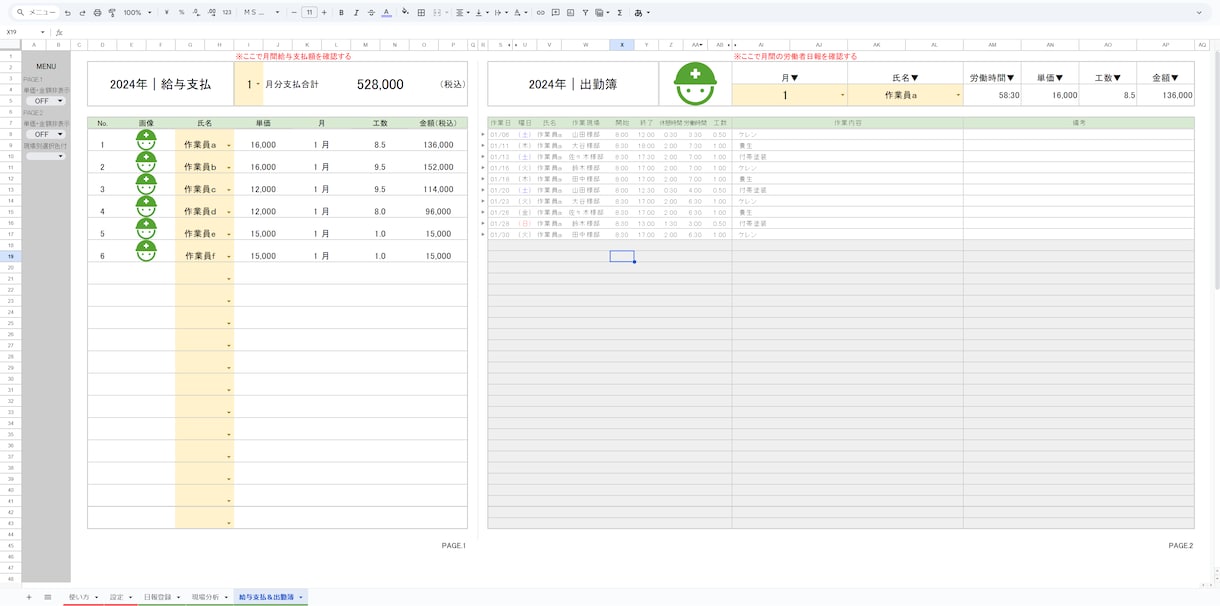This screenshot has width=1220, height=606.
Task: Apply yen currency format
Action: [x=167, y=13]
